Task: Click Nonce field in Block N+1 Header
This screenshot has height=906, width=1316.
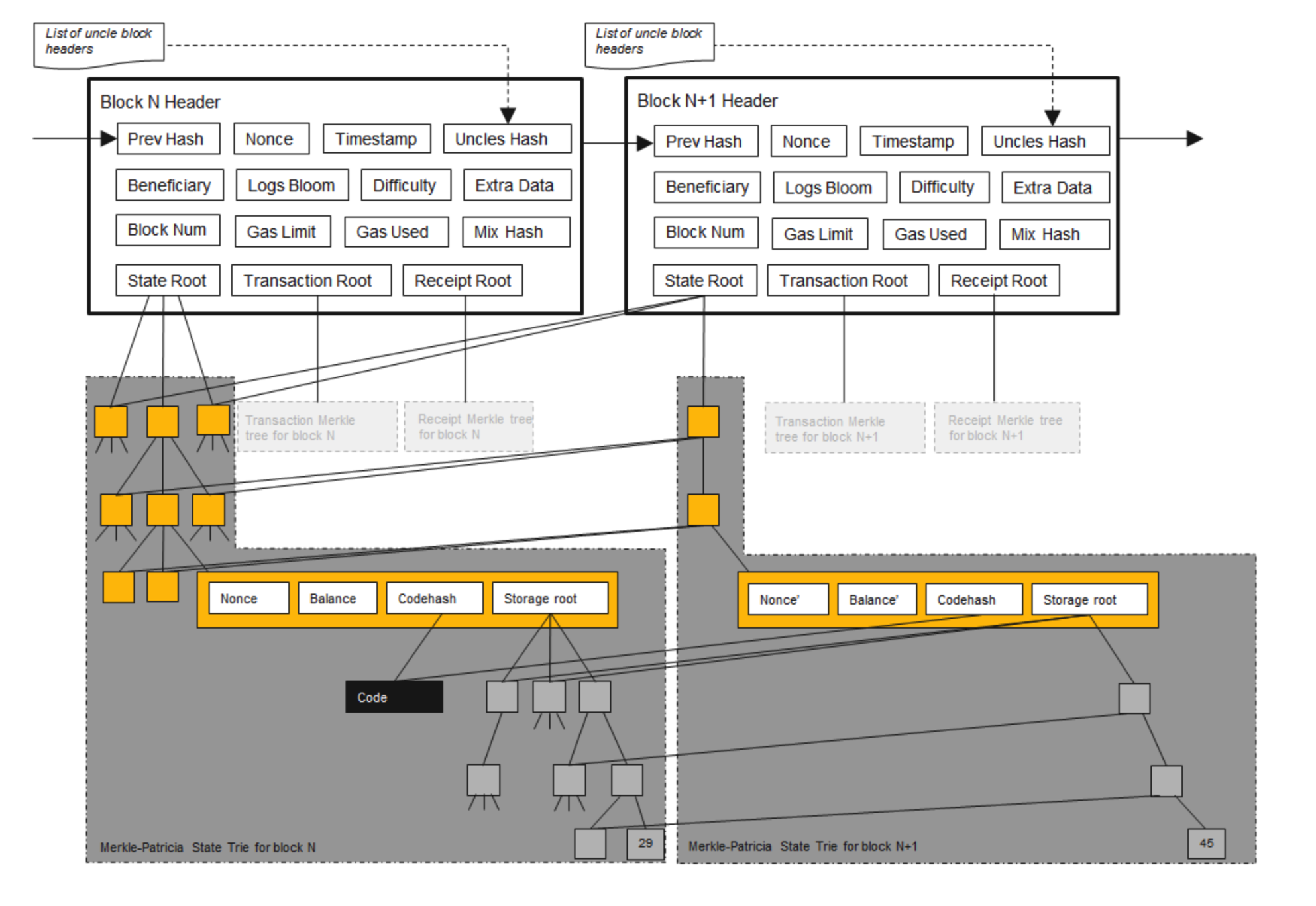Action: coord(808,141)
